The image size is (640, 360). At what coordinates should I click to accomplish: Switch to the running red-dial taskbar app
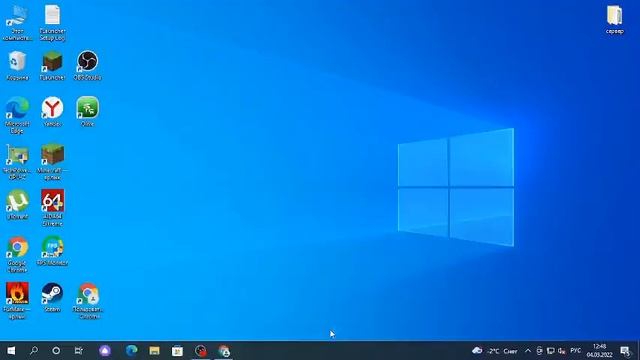click(x=200, y=351)
